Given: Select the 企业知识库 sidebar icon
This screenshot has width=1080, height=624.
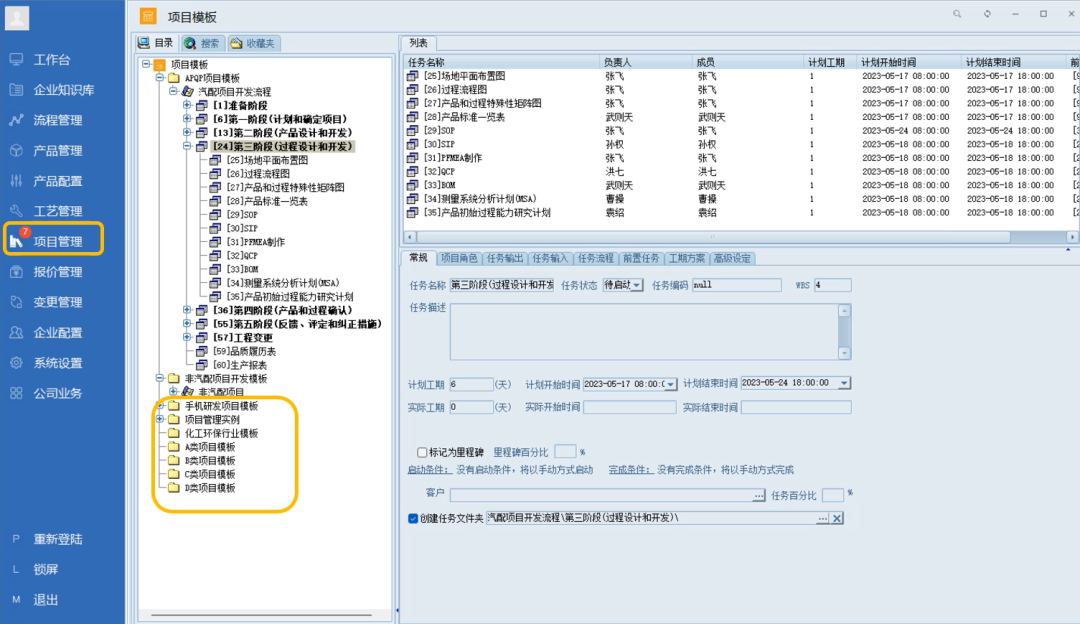Looking at the screenshot, I should click(65, 89).
